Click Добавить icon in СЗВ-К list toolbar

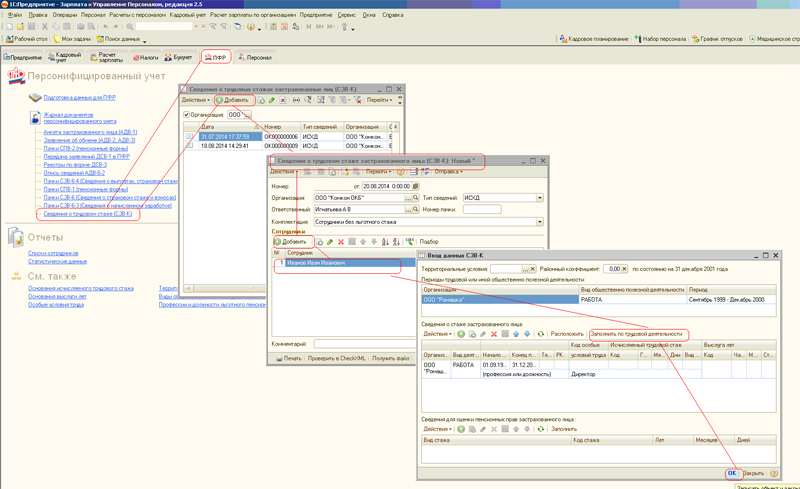click(x=232, y=100)
